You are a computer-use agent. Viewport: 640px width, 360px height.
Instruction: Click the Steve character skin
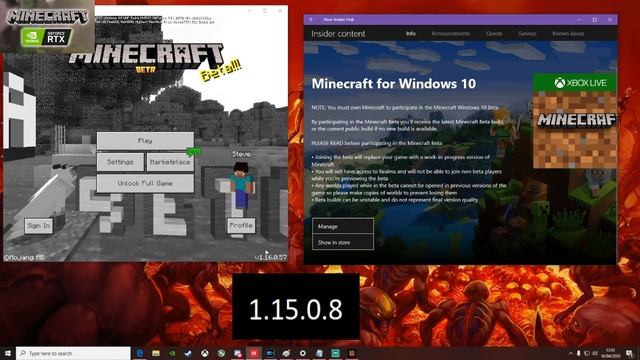[242, 186]
